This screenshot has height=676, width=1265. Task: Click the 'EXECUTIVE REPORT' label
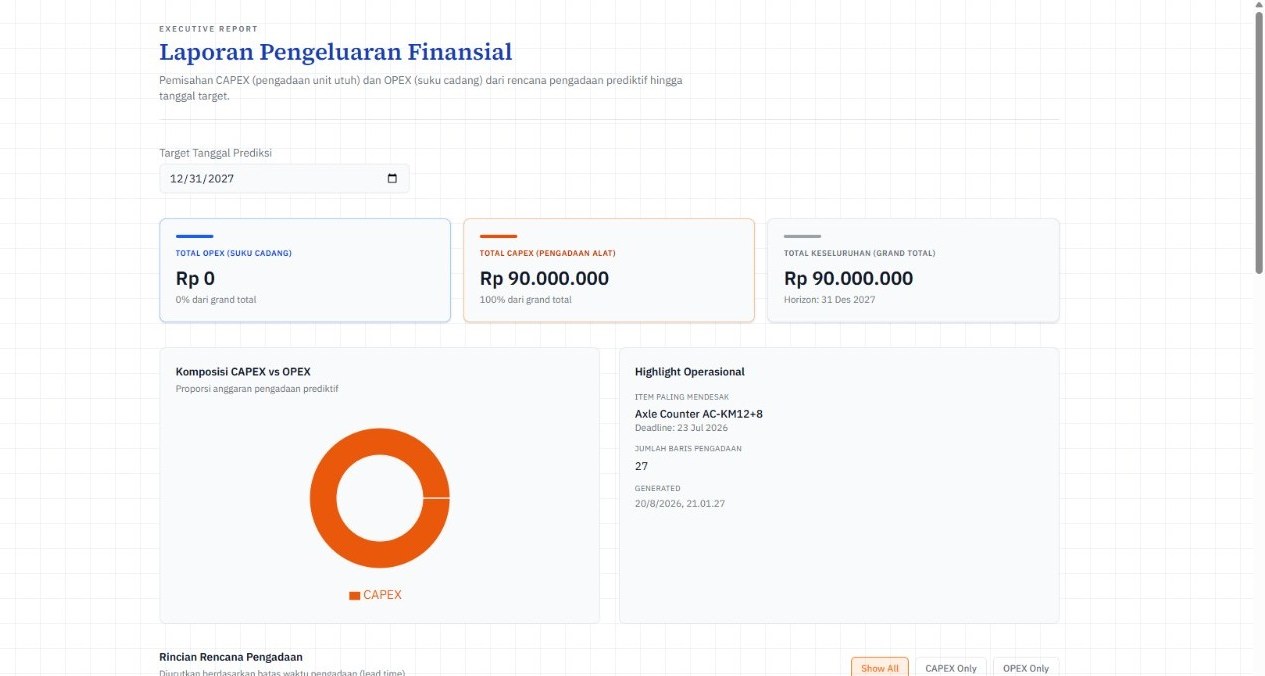coord(208,29)
